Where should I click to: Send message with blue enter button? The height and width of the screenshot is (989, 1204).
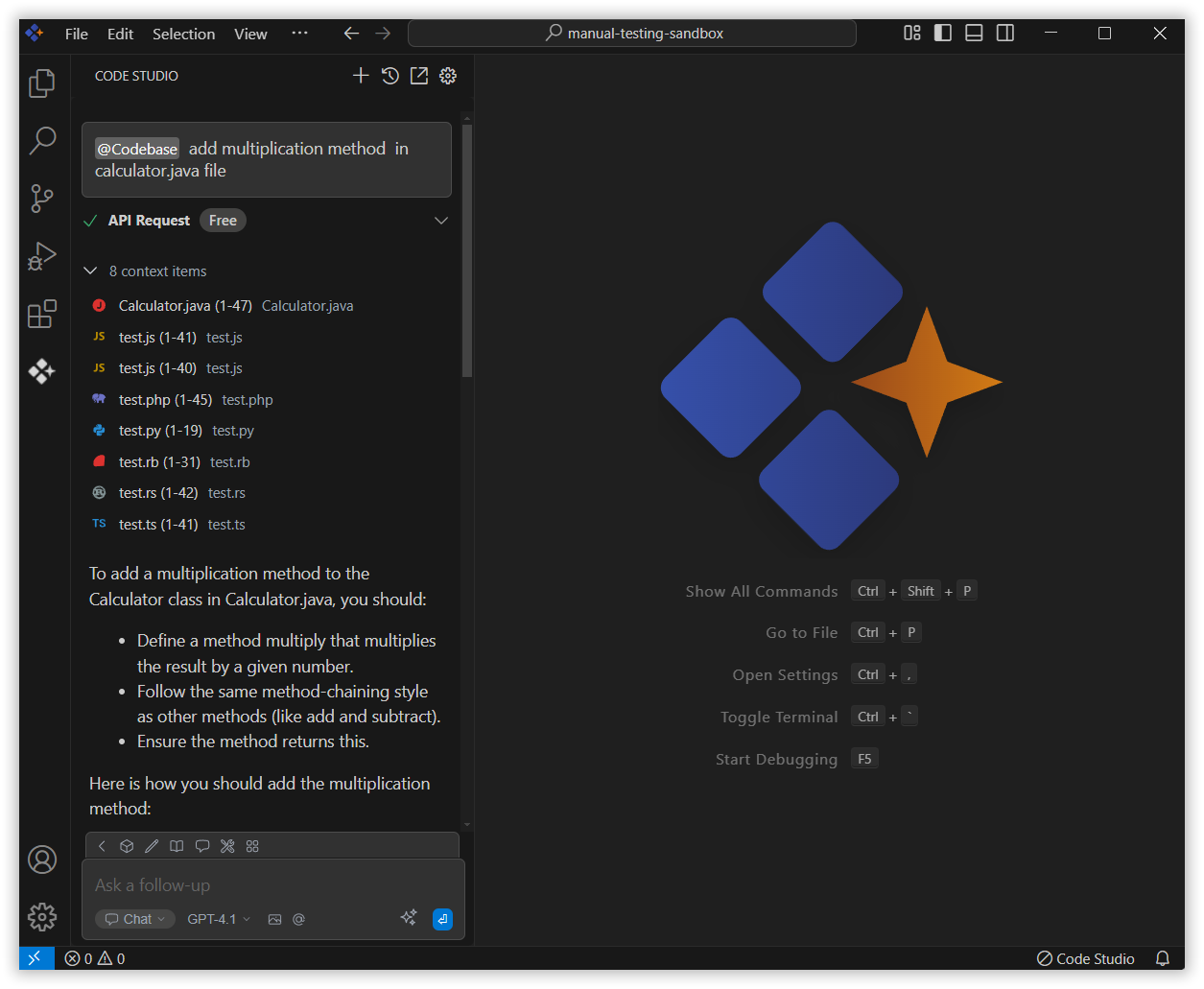[442, 919]
